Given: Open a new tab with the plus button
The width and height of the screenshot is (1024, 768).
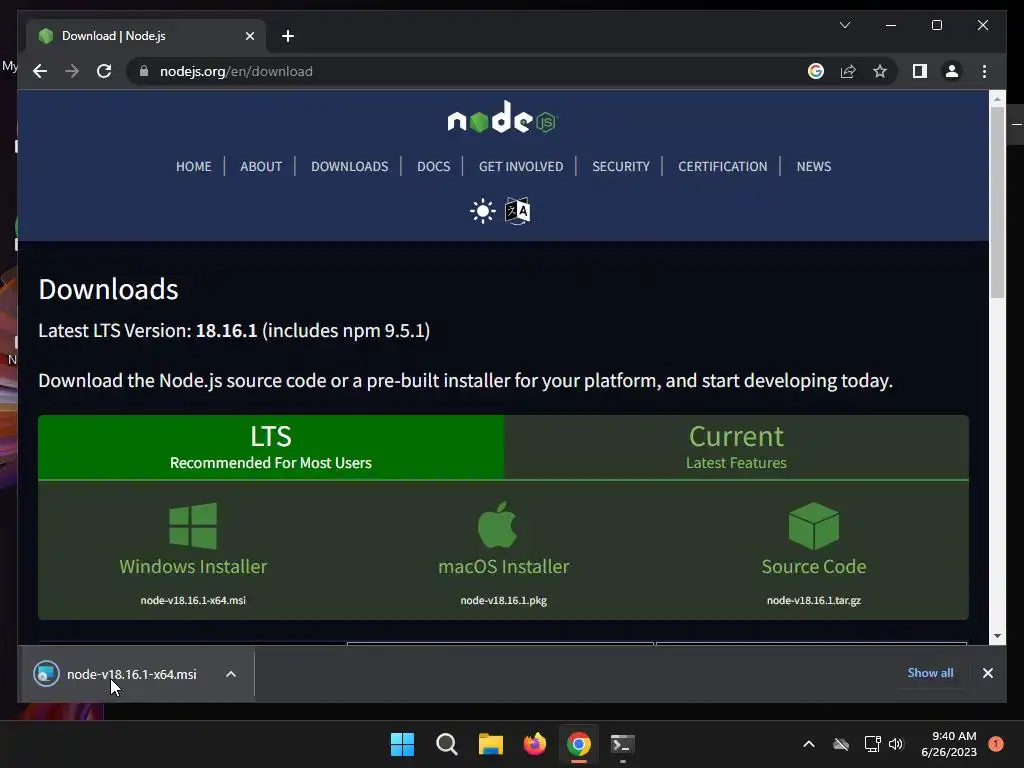Looking at the screenshot, I should click(288, 36).
